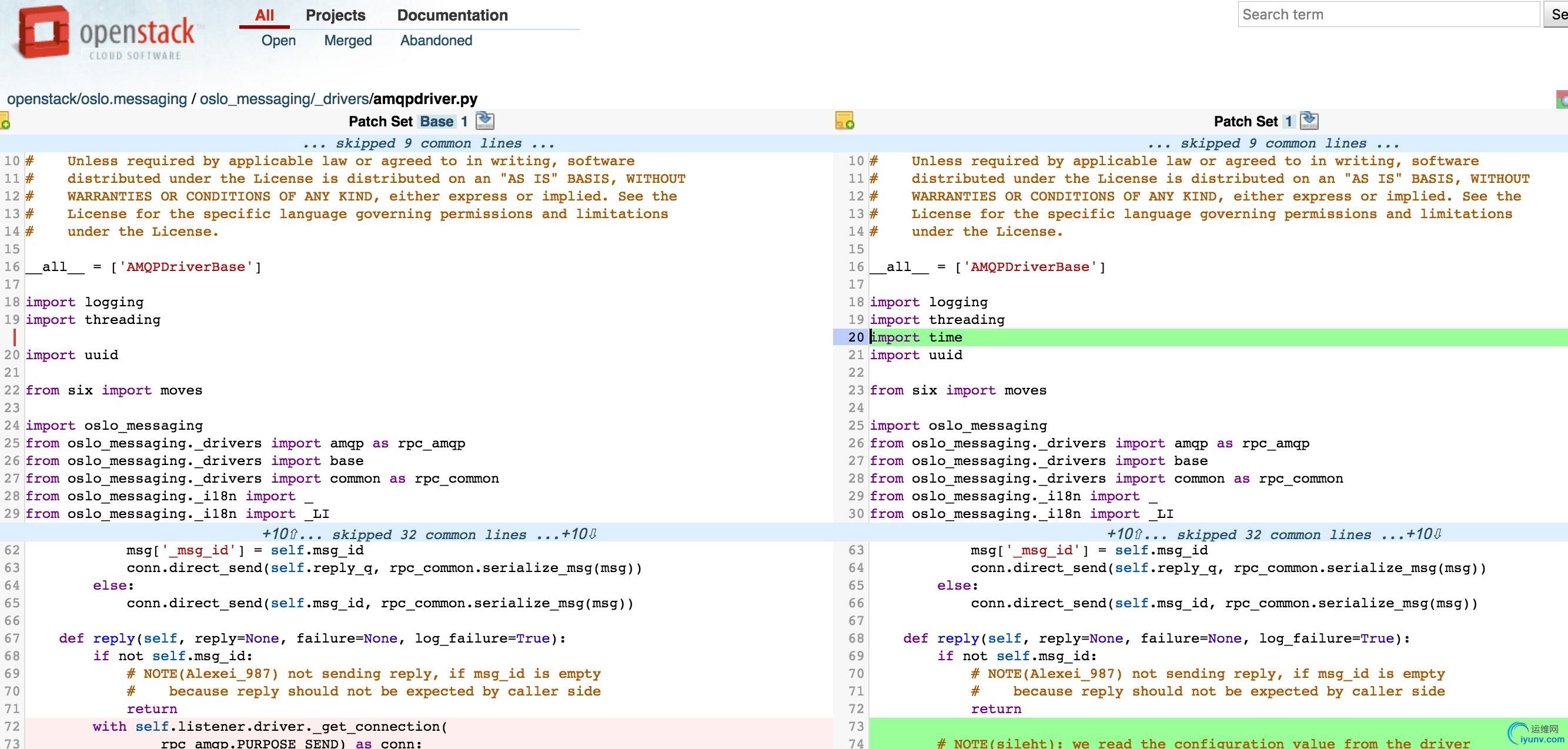Select patch set 1 in left pane
This screenshot has height=749, width=1568.
(464, 121)
